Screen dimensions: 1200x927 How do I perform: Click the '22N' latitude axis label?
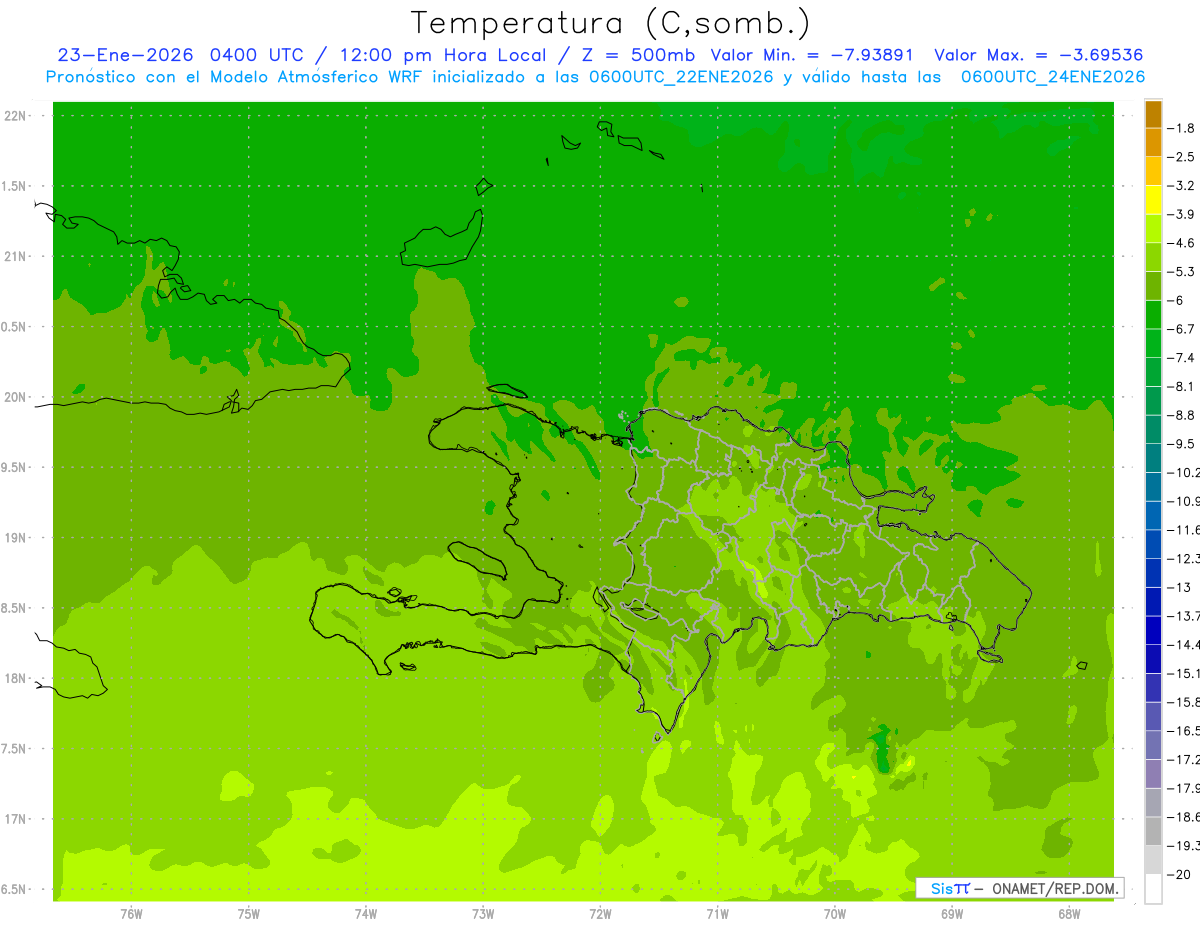14,116
